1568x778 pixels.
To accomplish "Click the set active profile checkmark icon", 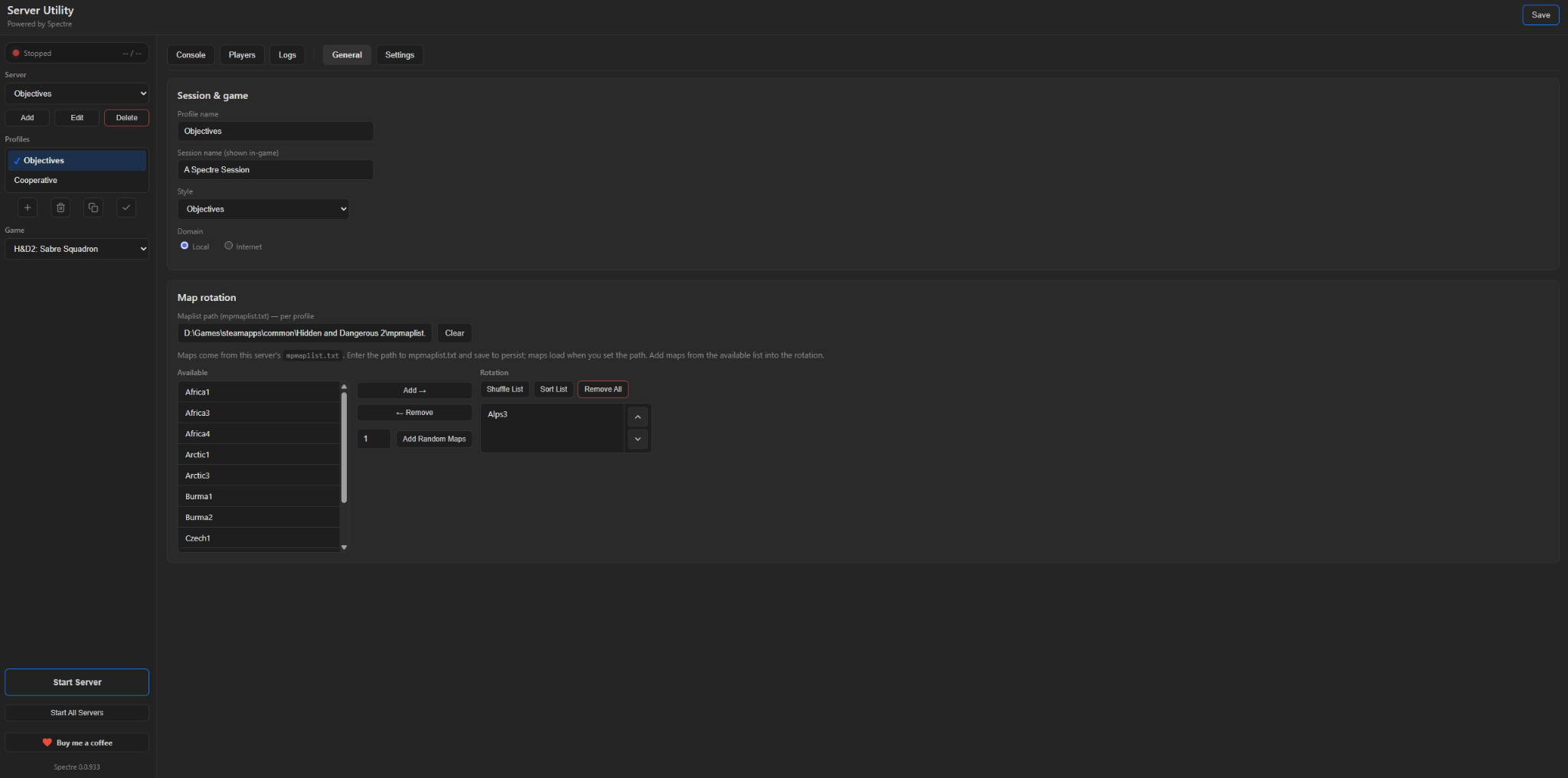I will (126, 208).
